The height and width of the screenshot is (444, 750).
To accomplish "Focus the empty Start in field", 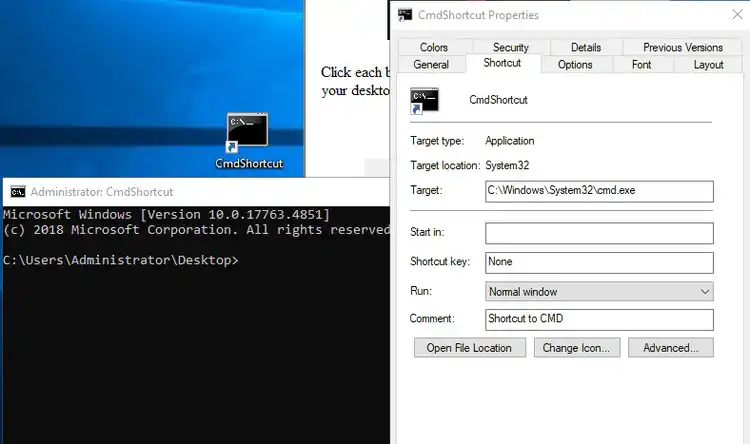I will click(599, 233).
